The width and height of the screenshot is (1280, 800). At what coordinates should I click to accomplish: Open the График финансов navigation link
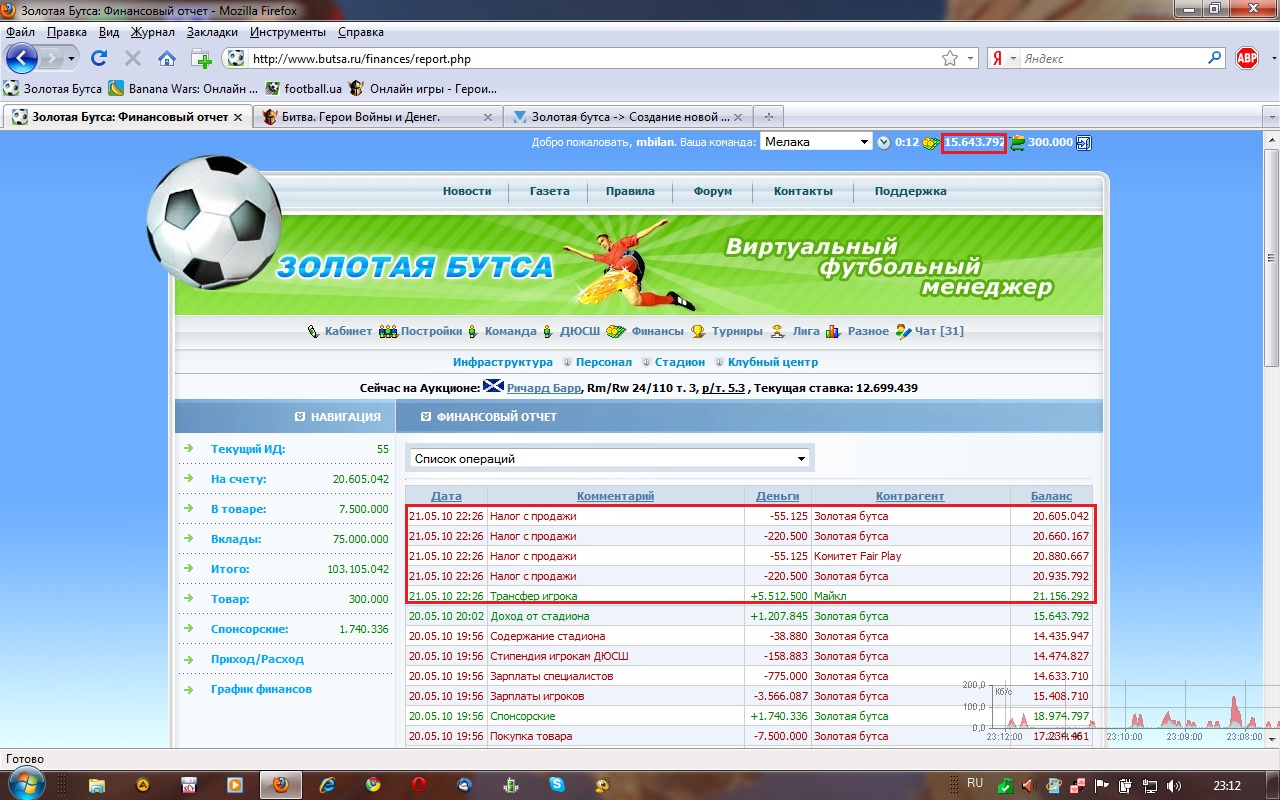(x=260, y=689)
